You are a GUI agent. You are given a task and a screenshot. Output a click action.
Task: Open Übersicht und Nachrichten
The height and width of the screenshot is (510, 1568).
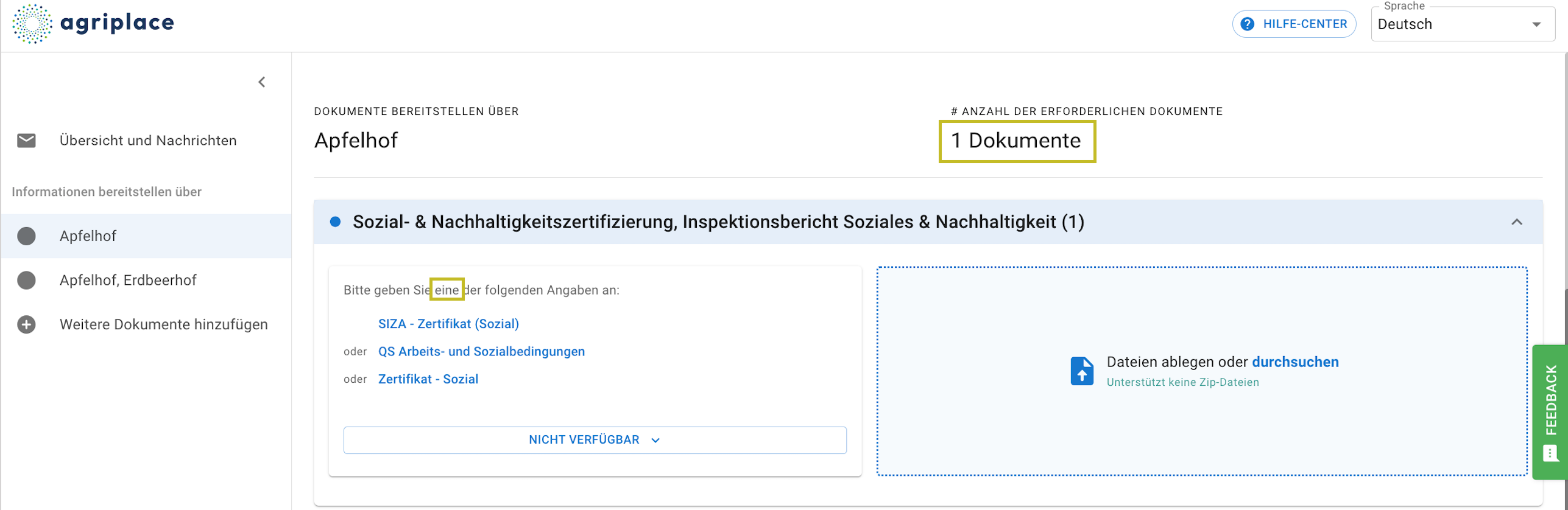[x=148, y=141]
